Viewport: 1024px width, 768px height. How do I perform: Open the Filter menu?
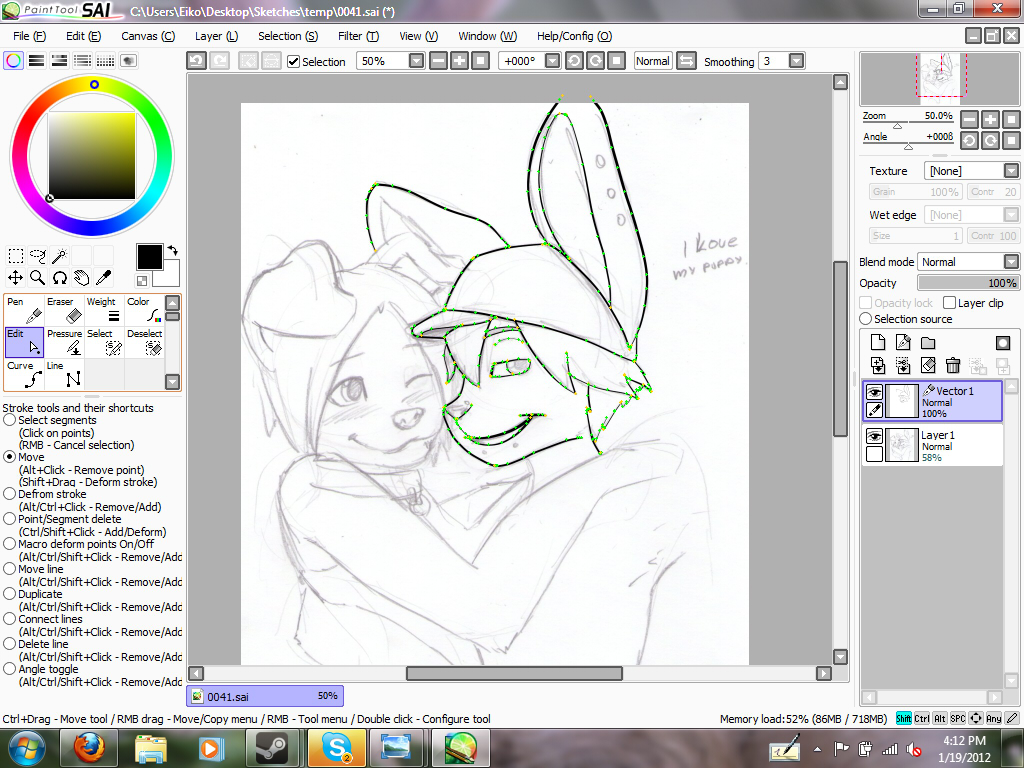pyautogui.click(x=357, y=36)
